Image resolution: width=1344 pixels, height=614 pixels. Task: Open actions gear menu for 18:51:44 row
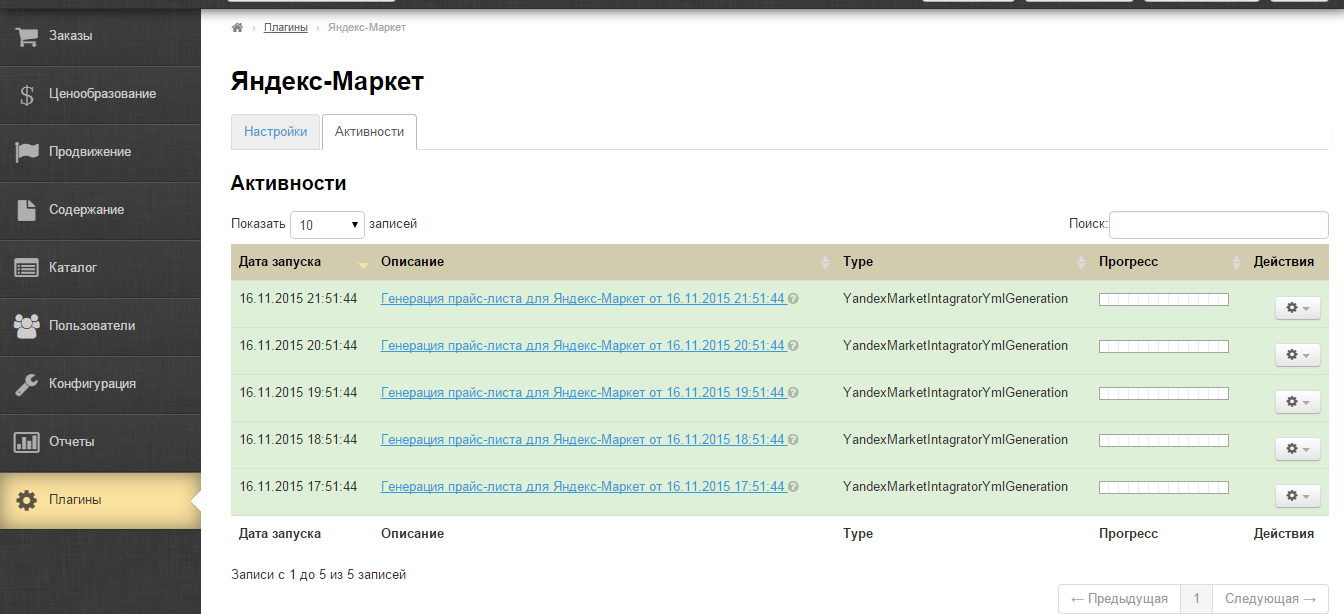(1297, 449)
